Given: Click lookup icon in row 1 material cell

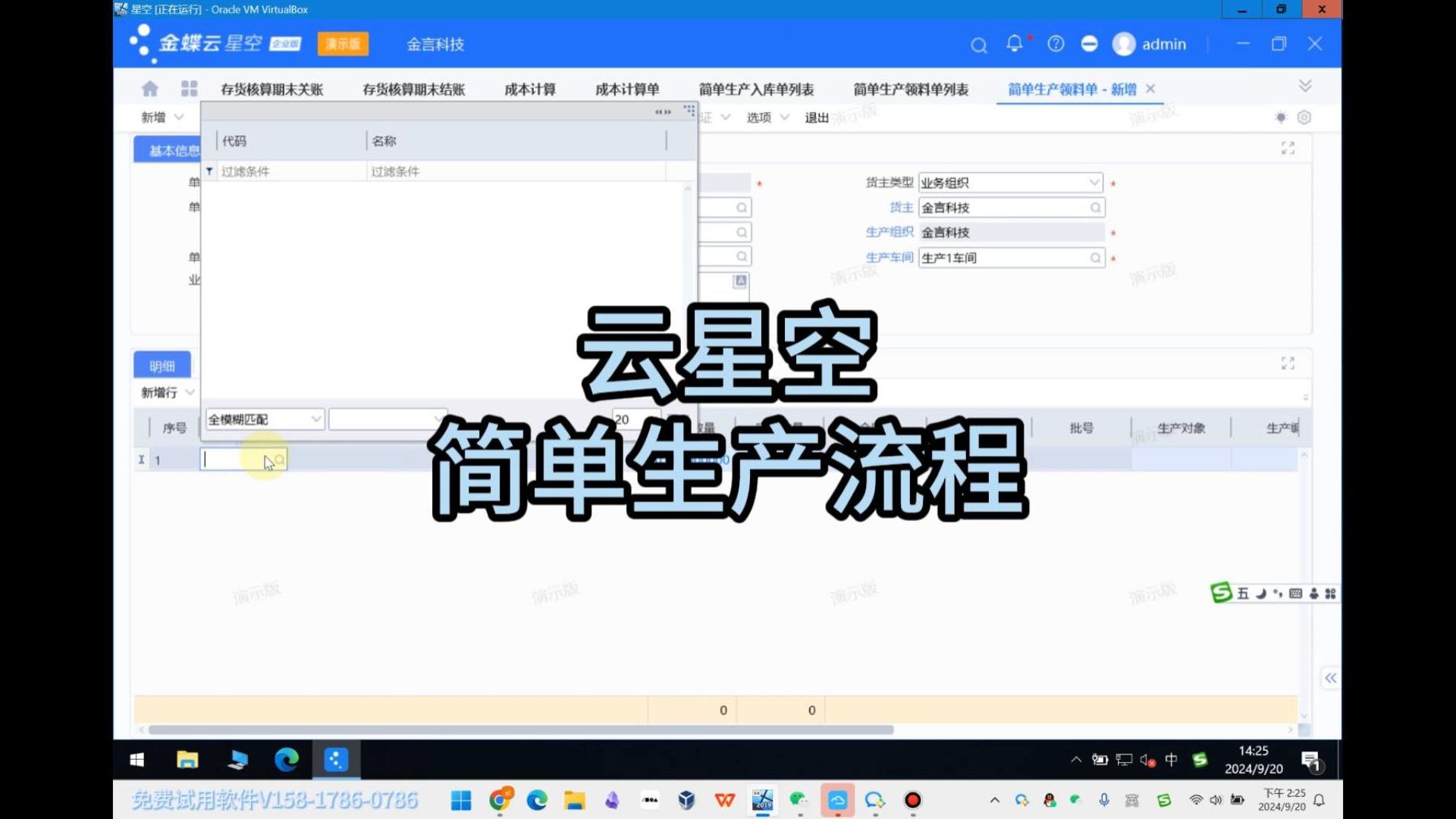Looking at the screenshot, I should pyautogui.click(x=279, y=460).
